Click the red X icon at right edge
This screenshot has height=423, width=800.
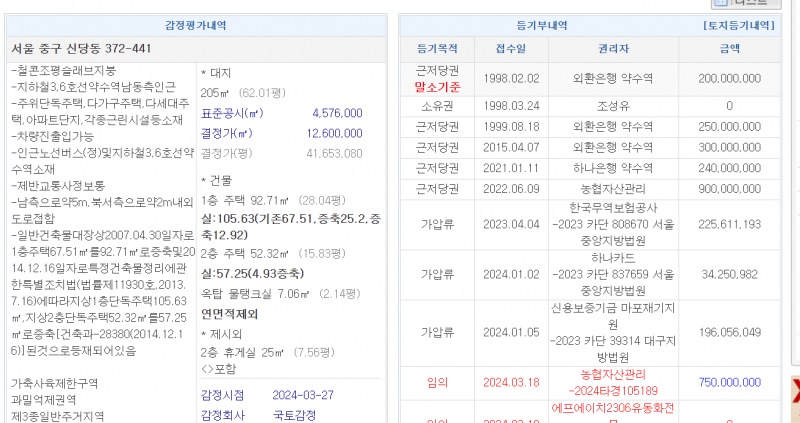795,391
